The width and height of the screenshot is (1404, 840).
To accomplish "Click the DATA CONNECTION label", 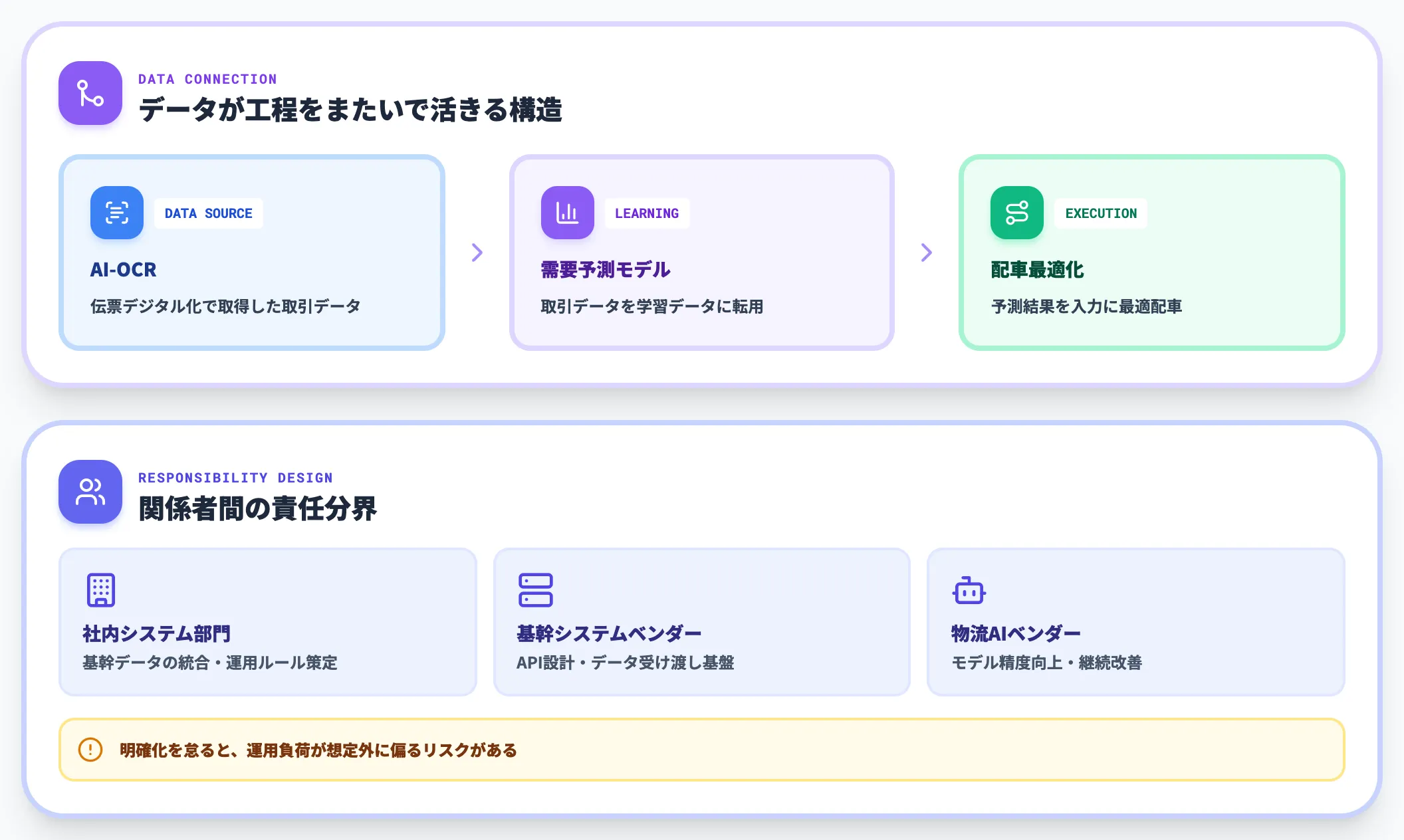I will click(207, 79).
